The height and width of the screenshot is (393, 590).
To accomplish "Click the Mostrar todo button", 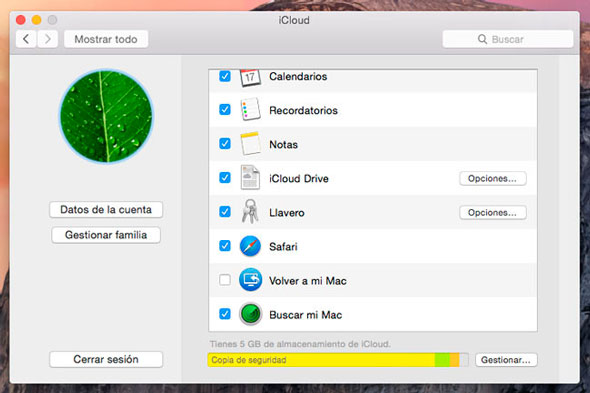I will 106,39.
